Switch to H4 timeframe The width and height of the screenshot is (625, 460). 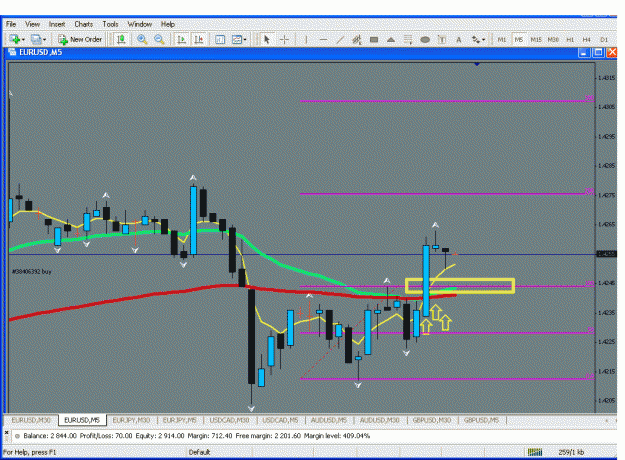pyautogui.click(x=587, y=39)
